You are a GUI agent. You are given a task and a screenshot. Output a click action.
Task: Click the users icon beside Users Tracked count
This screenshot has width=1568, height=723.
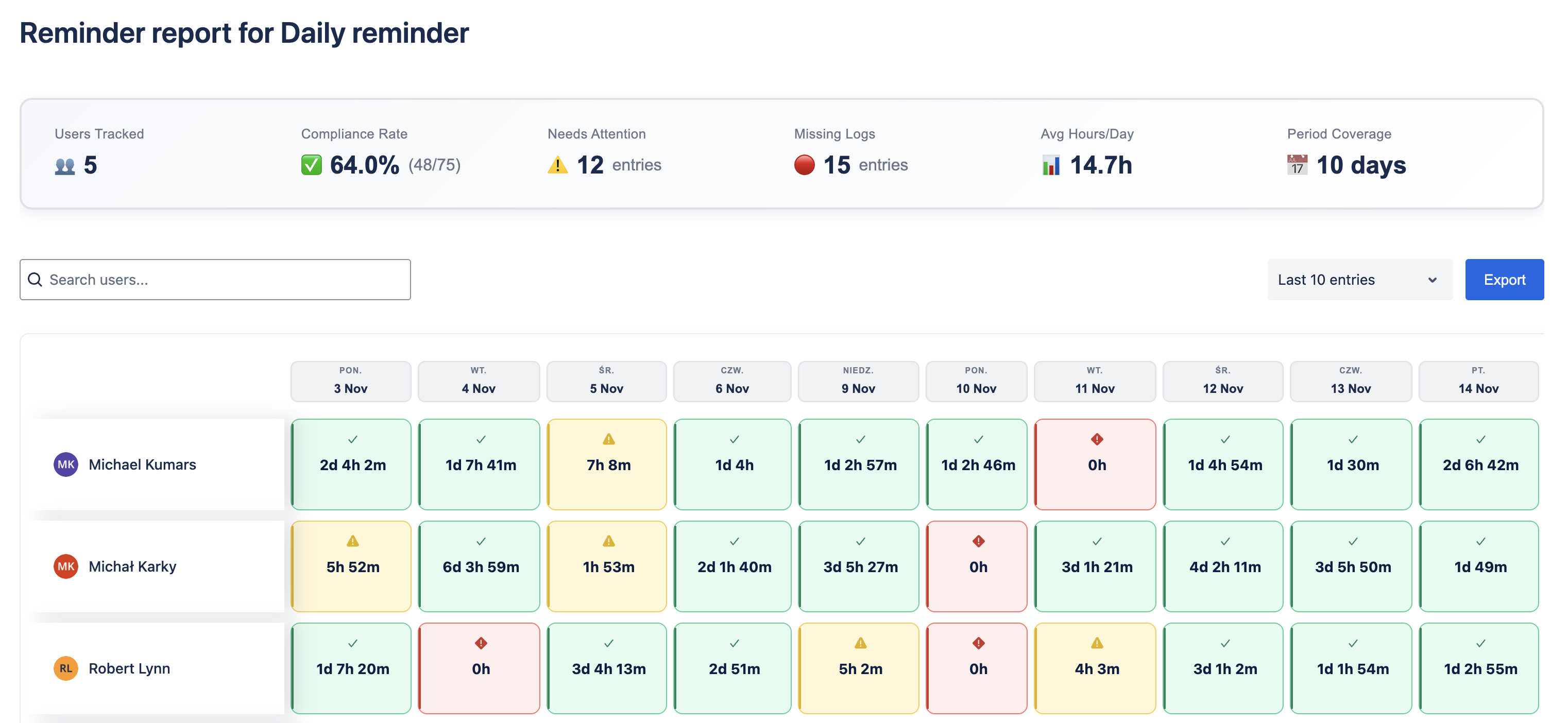pos(64,165)
